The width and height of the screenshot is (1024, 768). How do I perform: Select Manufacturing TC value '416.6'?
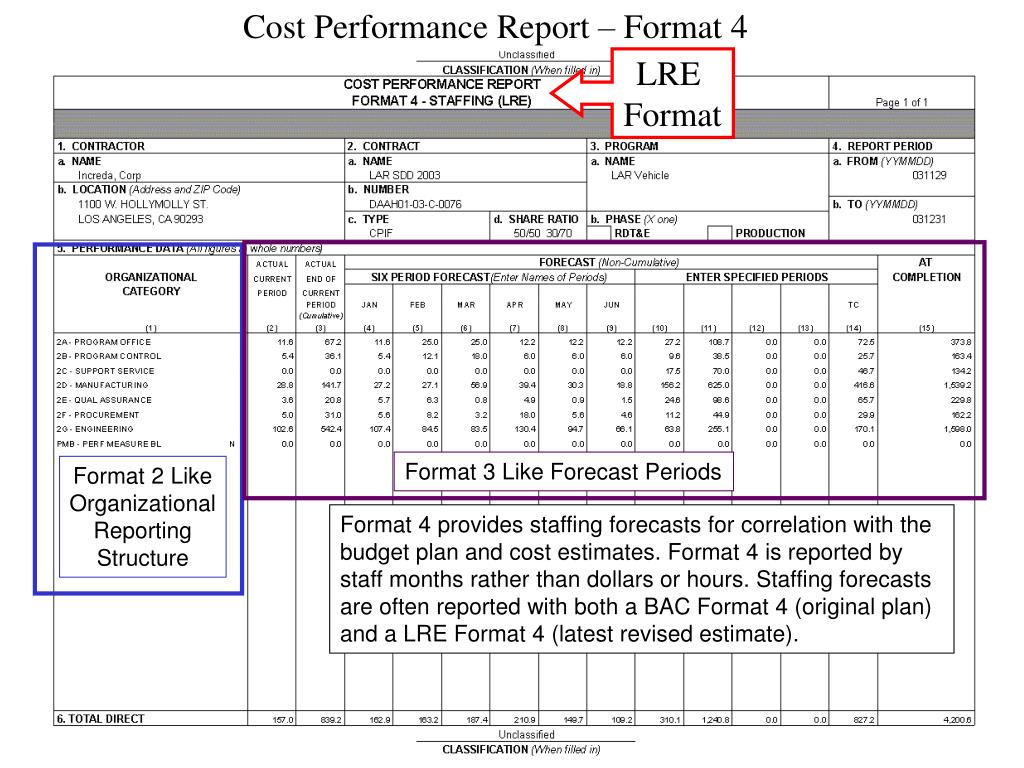(x=864, y=385)
